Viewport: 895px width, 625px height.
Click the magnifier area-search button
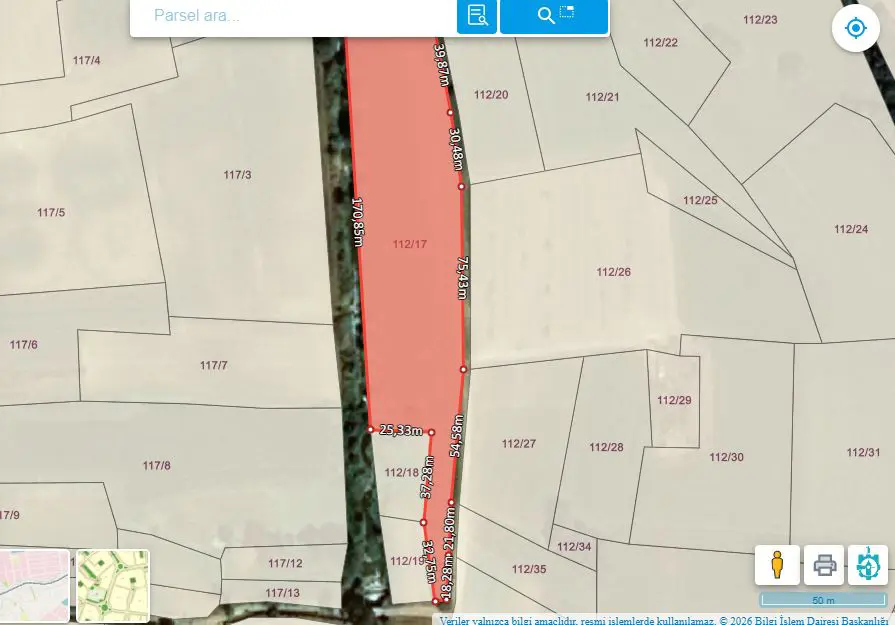[x=554, y=15]
